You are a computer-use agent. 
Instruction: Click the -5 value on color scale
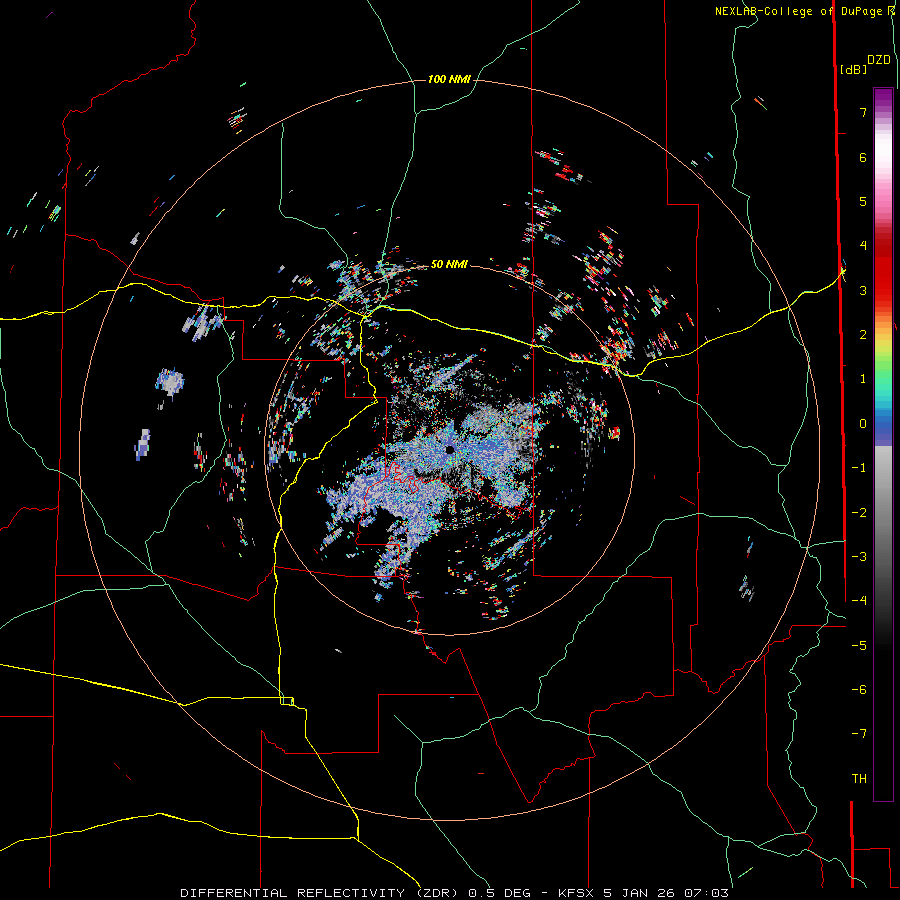tap(859, 646)
